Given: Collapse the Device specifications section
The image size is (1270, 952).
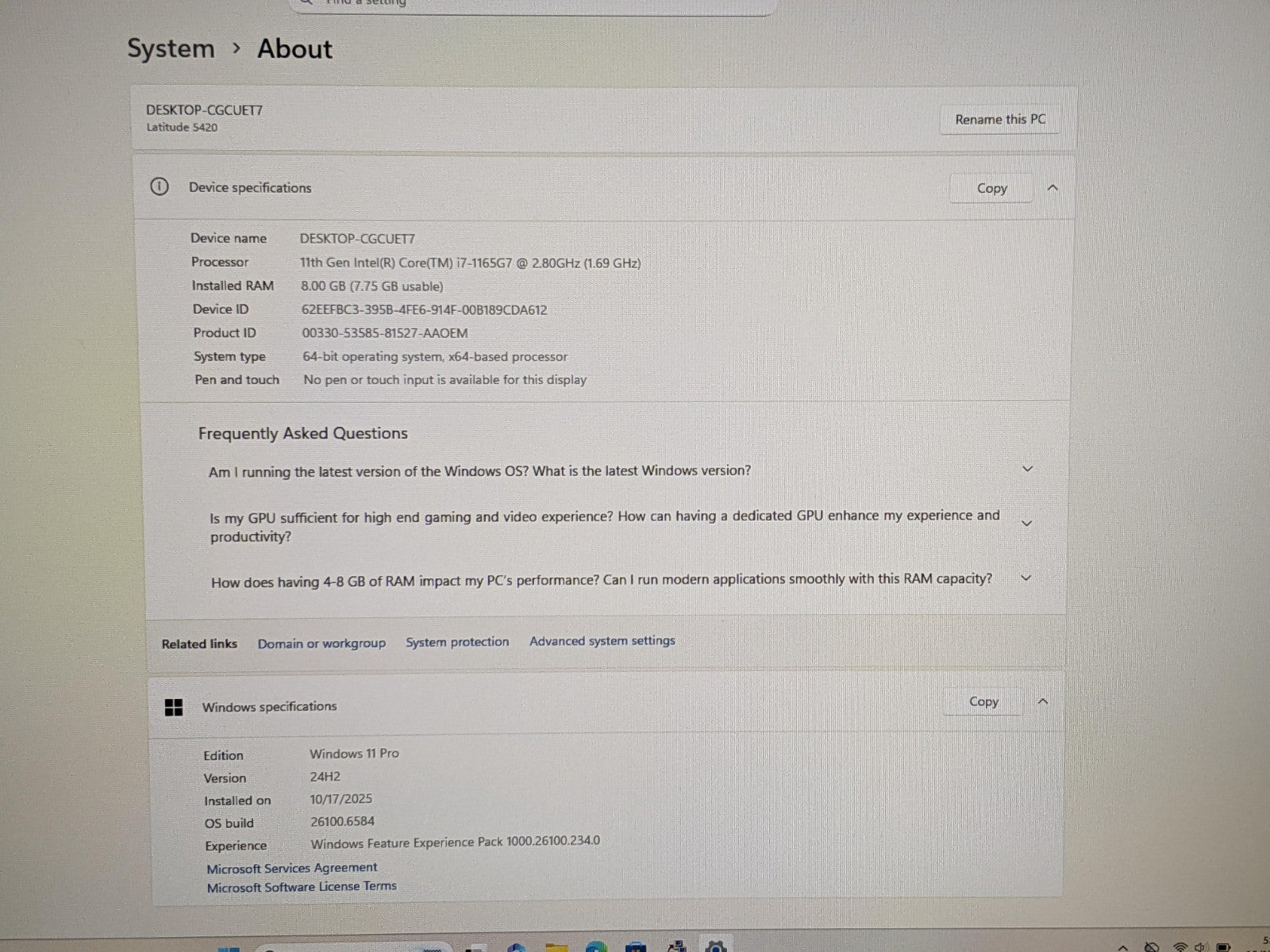Looking at the screenshot, I should tap(1053, 188).
